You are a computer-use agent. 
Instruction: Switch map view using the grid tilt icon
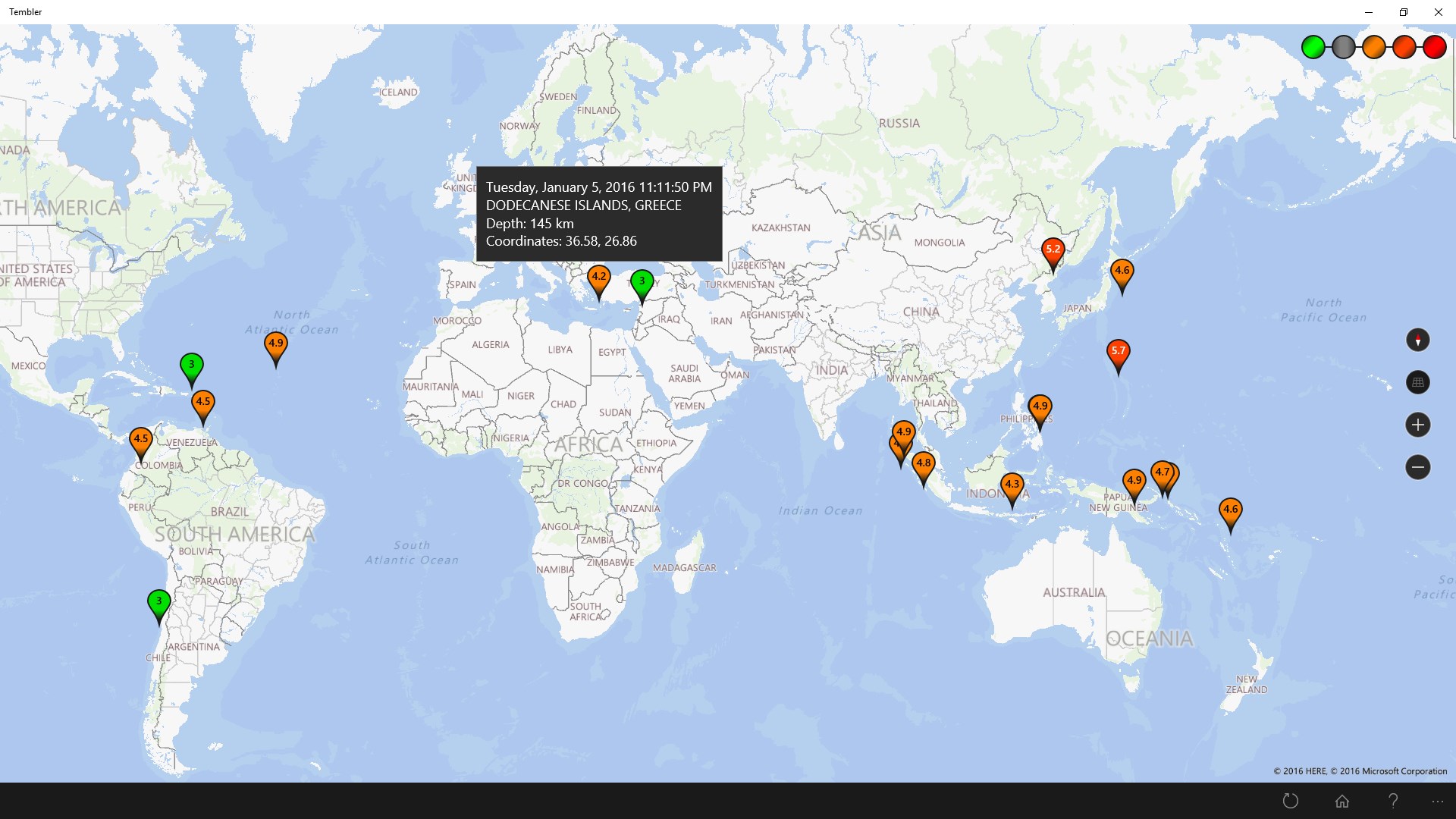[x=1418, y=382]
